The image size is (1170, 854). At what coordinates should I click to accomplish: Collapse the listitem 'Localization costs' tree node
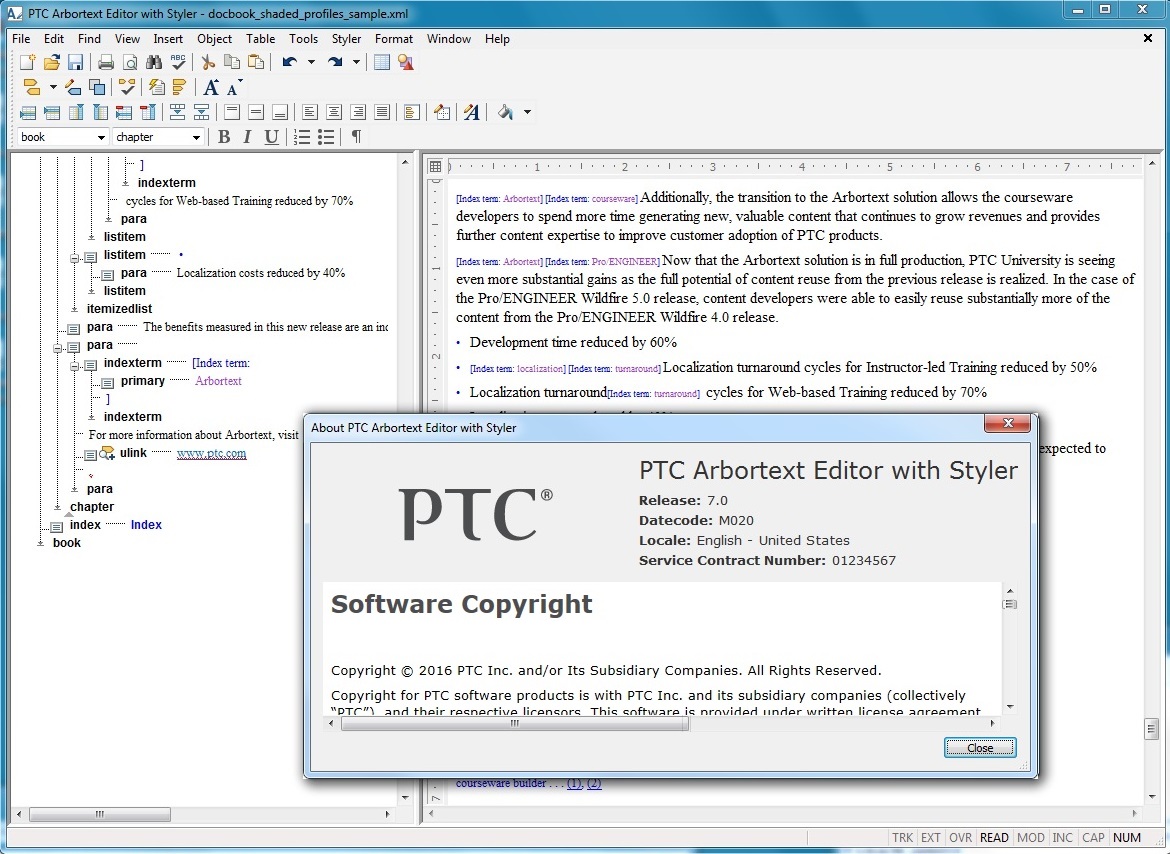coord(74,258)
